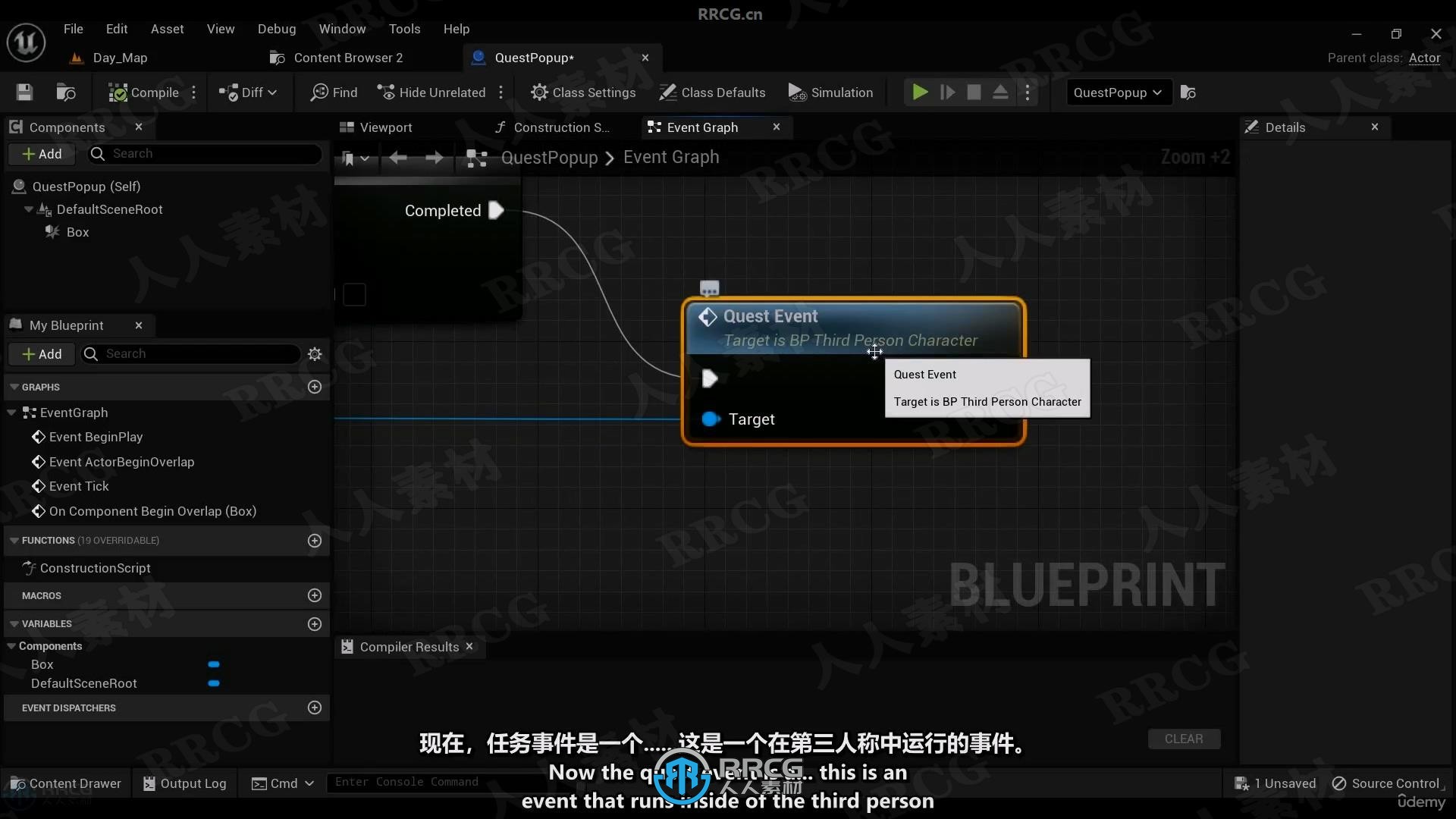Add a component in Components panel
The width and height of the screenshot is (1456, 819).
pos(42,154)
